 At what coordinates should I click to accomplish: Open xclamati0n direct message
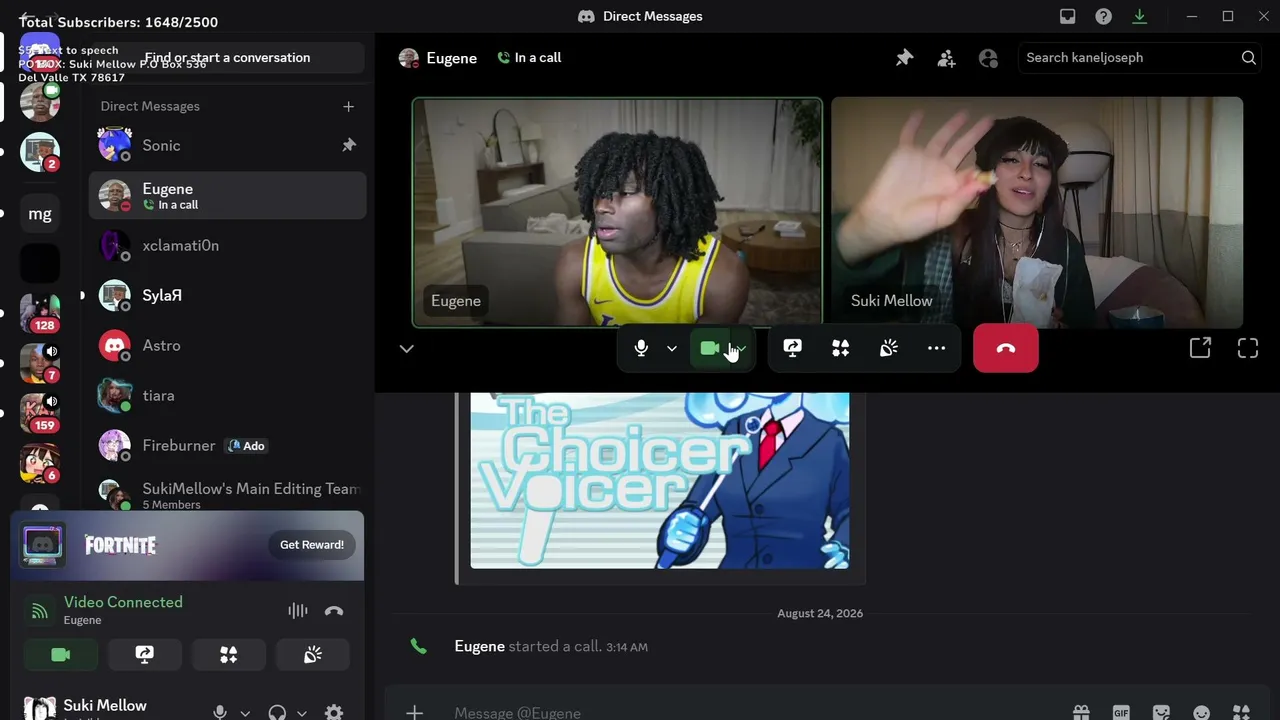pyautogui.click(x=228, y=245)
